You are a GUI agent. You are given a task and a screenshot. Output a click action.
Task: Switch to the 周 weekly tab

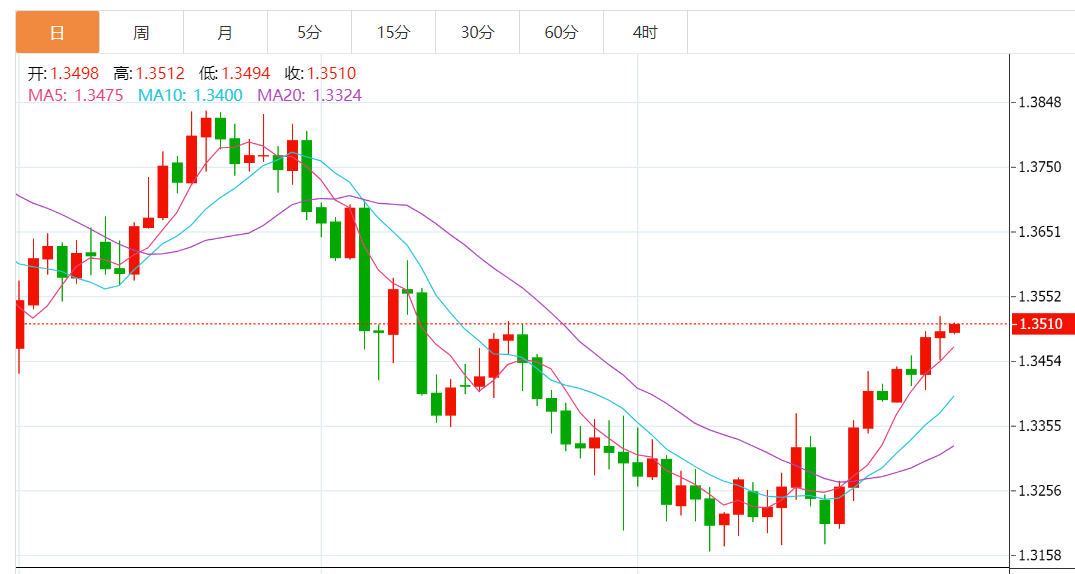pyautogui.click(x=141, y=33)
